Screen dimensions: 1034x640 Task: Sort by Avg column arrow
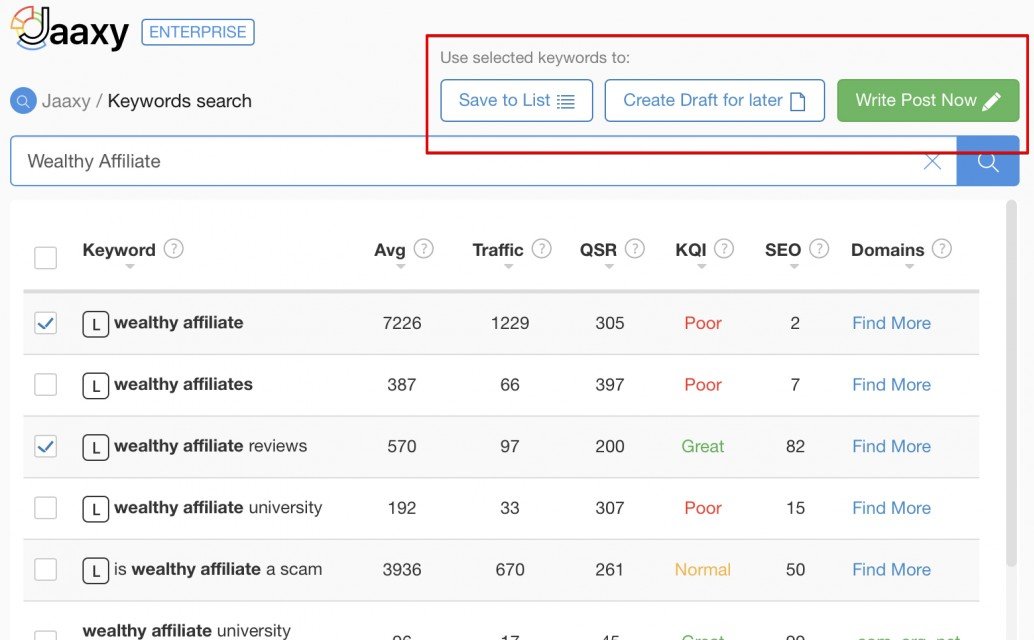click(x=400, y=267)
